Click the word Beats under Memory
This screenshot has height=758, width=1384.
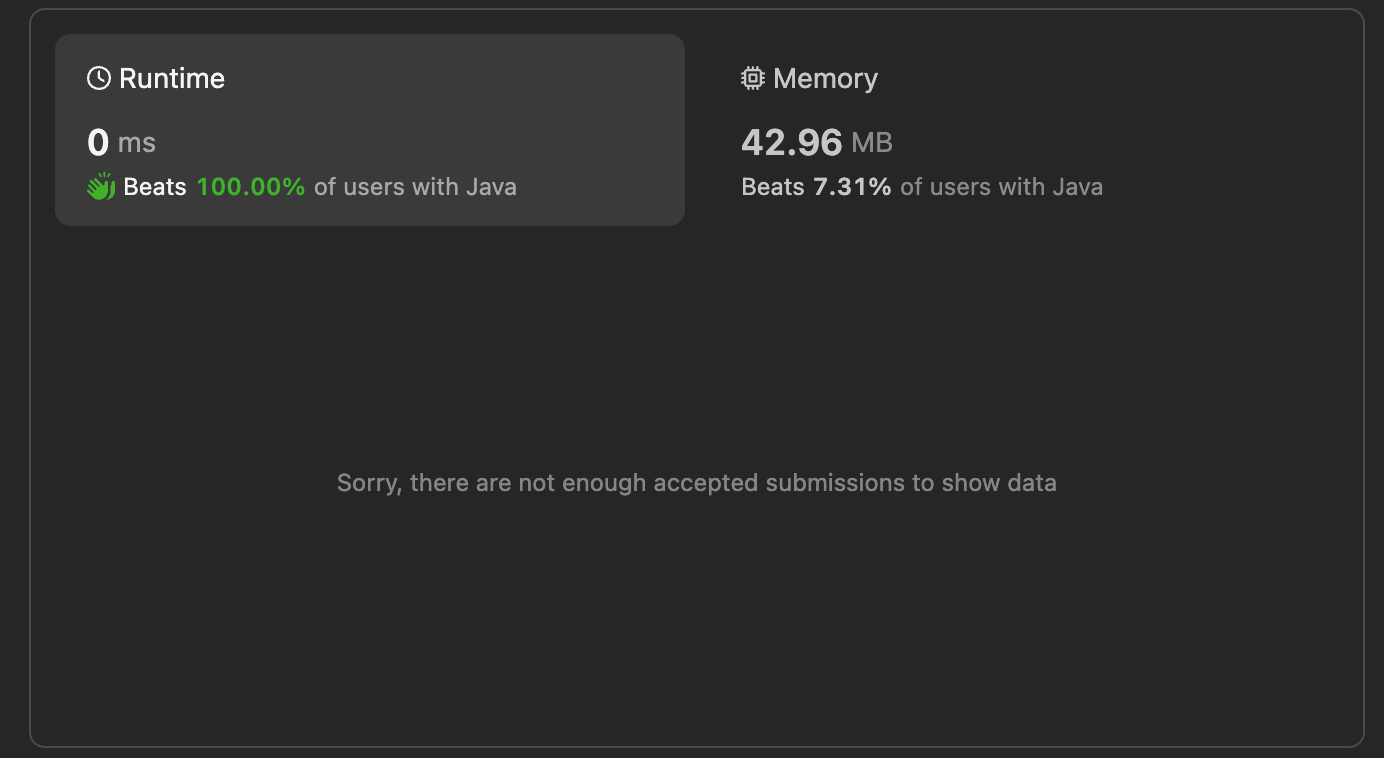[x=773, y=187]
